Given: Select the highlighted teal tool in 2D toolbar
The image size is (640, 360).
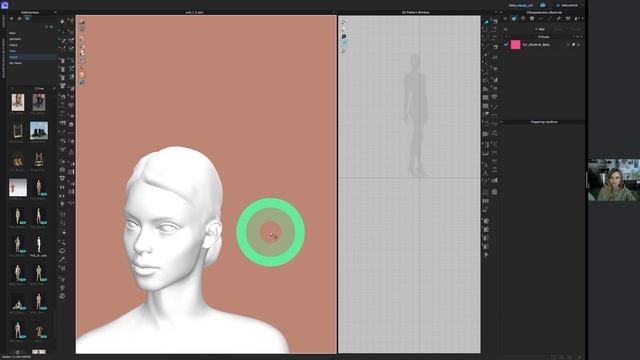Looking at the screenshot, I should click(x=486, y=21).
